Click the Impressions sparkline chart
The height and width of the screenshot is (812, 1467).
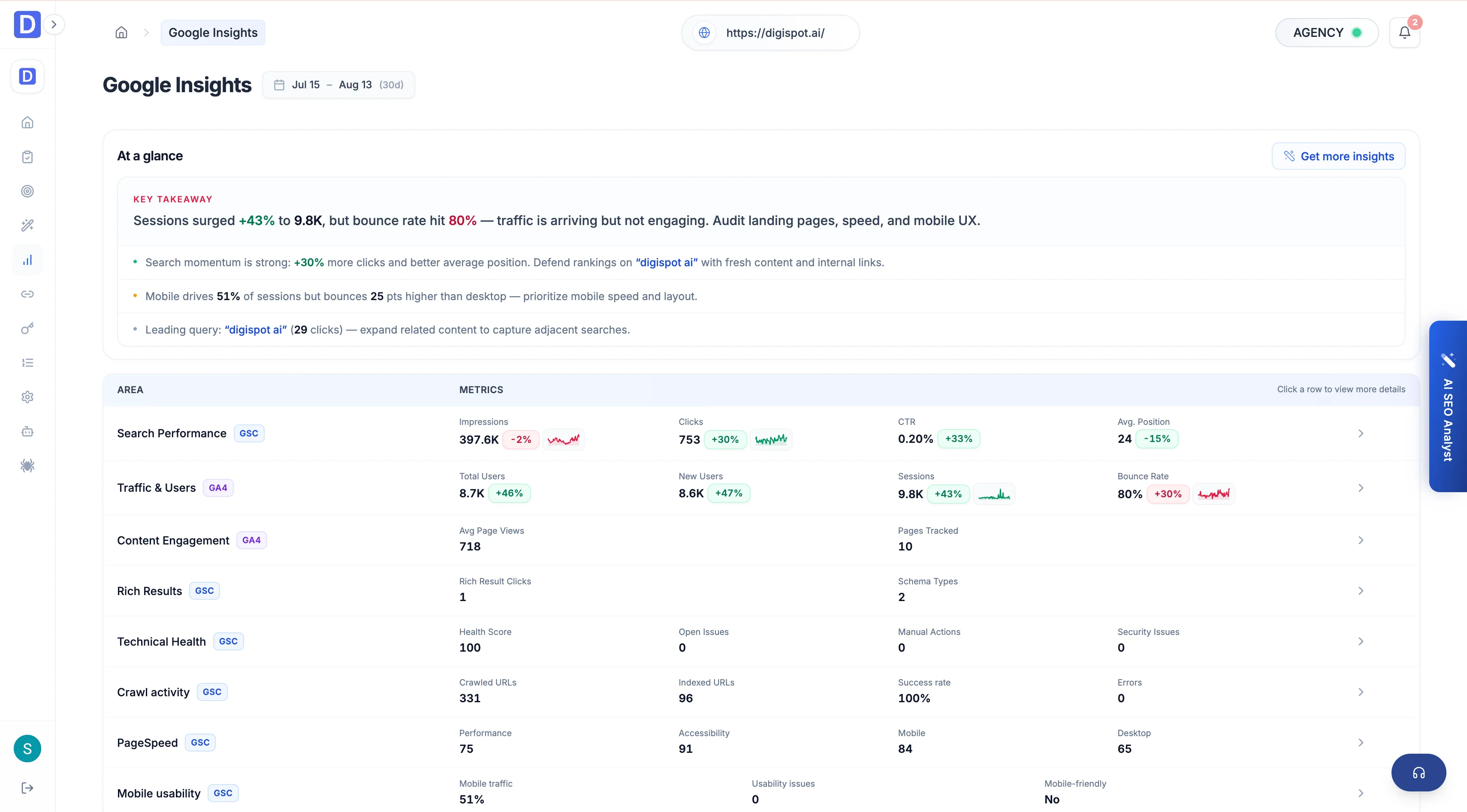click(x=563, y=439)
